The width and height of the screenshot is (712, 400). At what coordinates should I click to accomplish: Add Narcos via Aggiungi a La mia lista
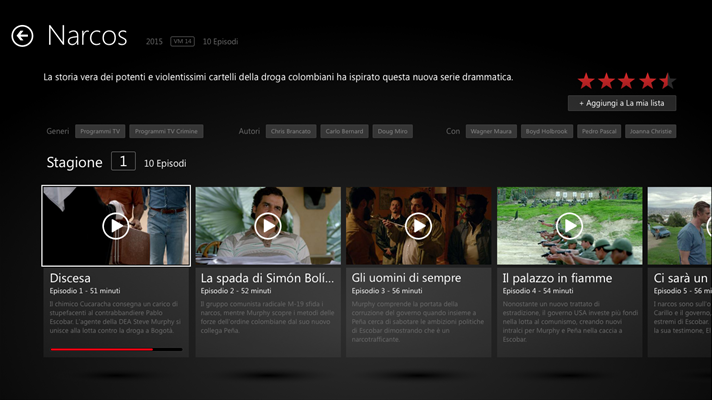pyautogui.click(x=622, y=103)
